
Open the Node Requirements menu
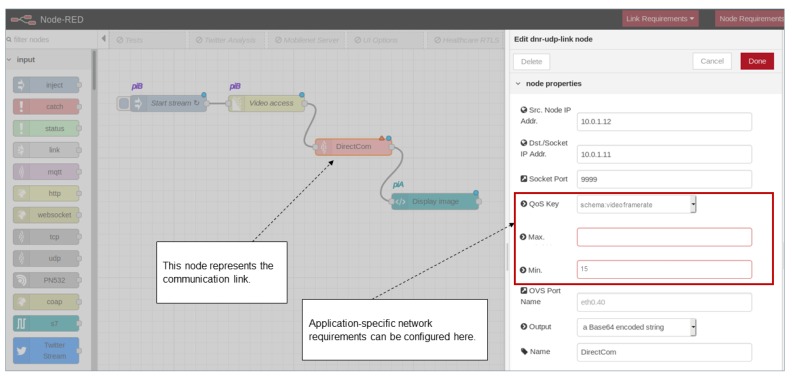(x=750, y=19)
